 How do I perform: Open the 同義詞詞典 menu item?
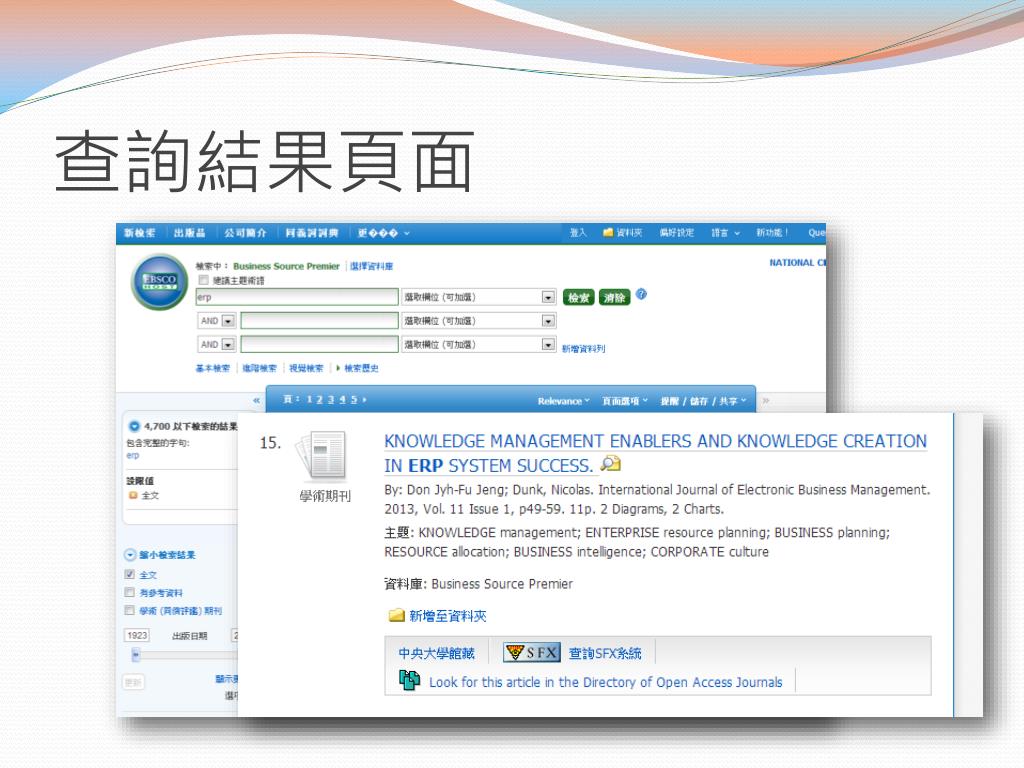[x=312, y=232]
